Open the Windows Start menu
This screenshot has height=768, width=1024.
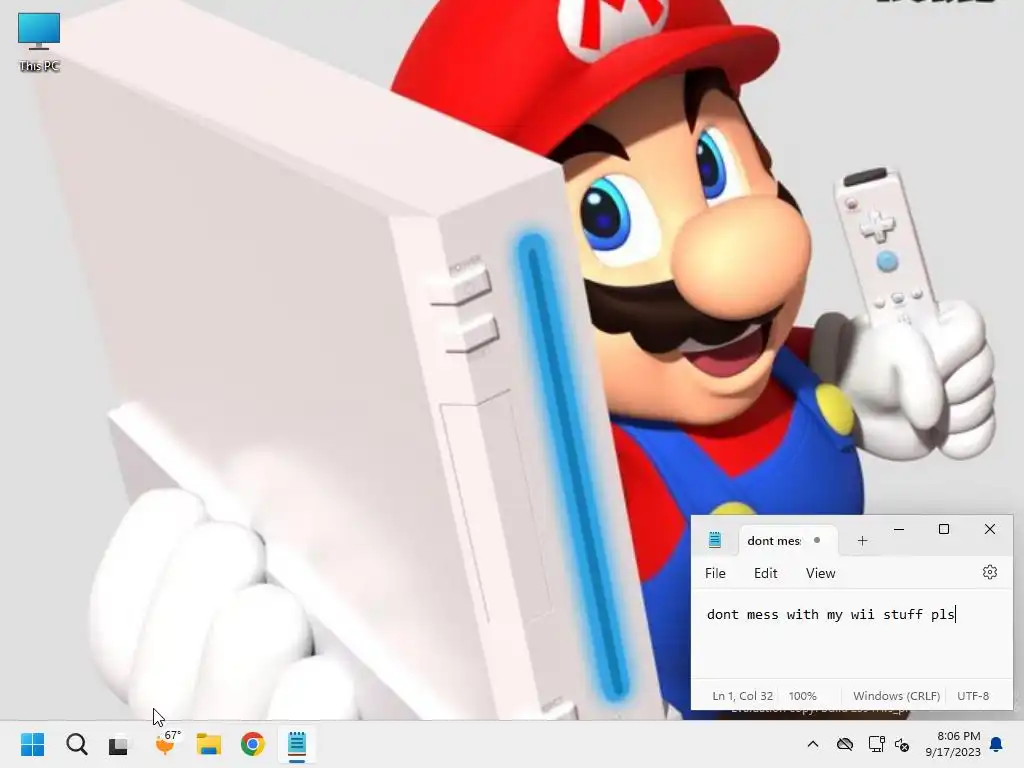click(x=33, y=744)
